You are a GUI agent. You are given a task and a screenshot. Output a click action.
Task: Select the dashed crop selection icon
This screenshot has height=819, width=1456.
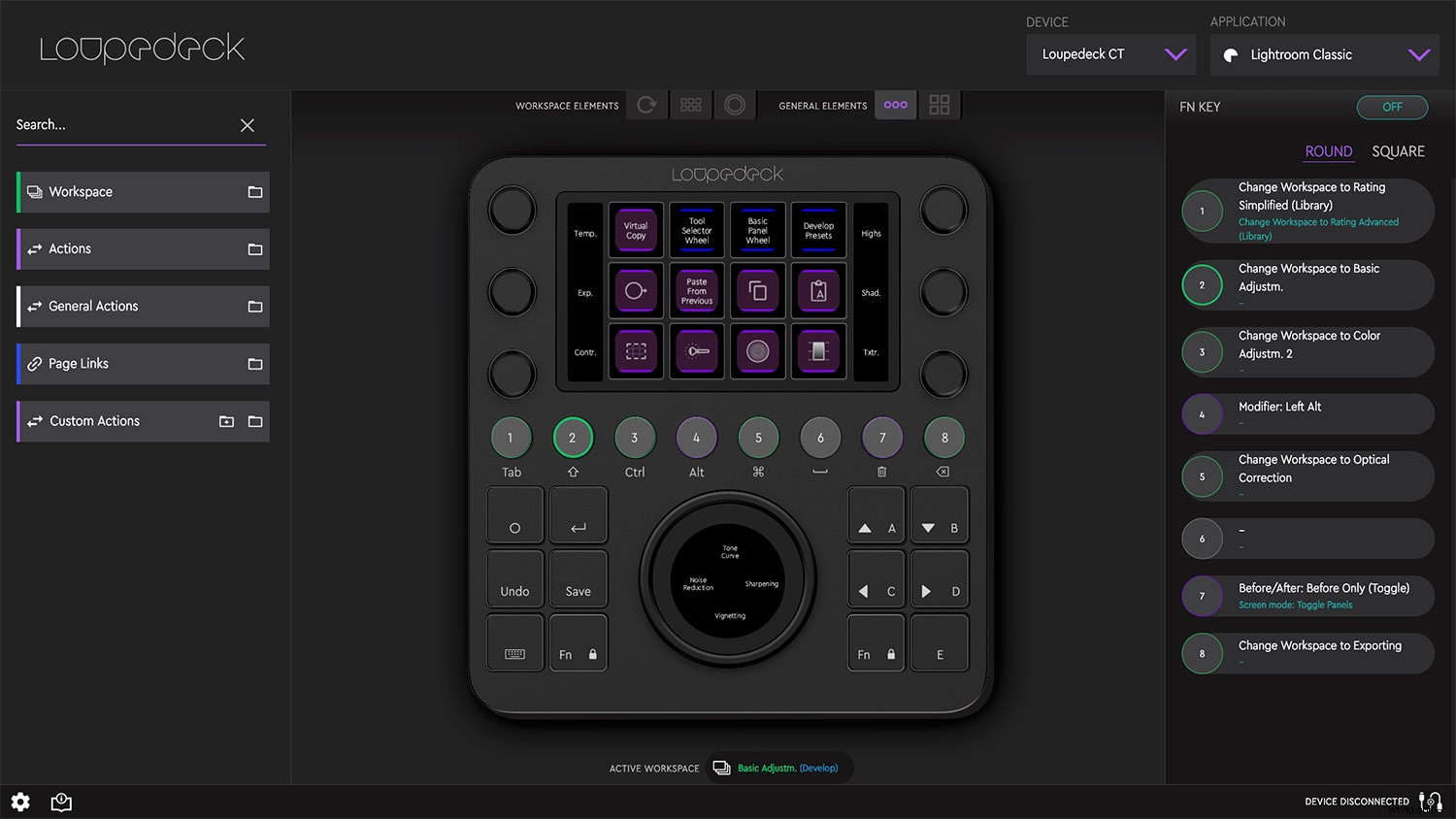point(636,350)
